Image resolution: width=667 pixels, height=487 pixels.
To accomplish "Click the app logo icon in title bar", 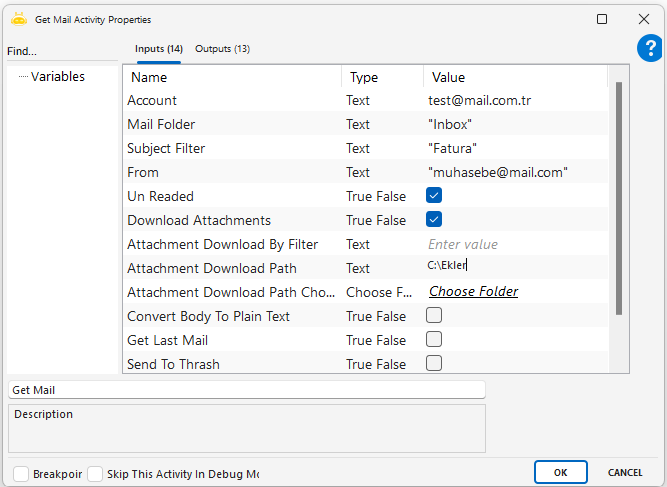I will (18, 19).
